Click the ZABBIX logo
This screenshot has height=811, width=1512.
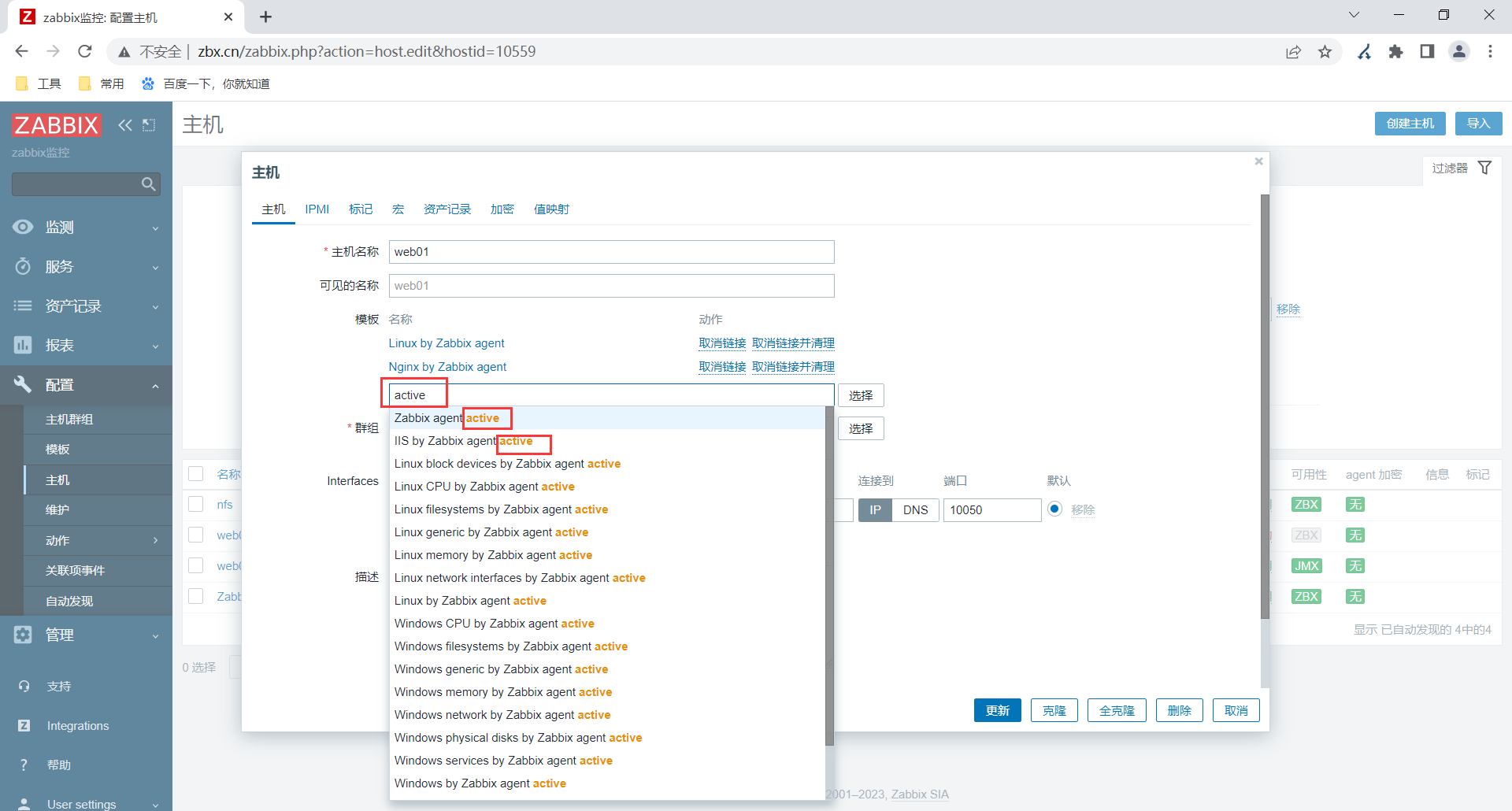57,124
